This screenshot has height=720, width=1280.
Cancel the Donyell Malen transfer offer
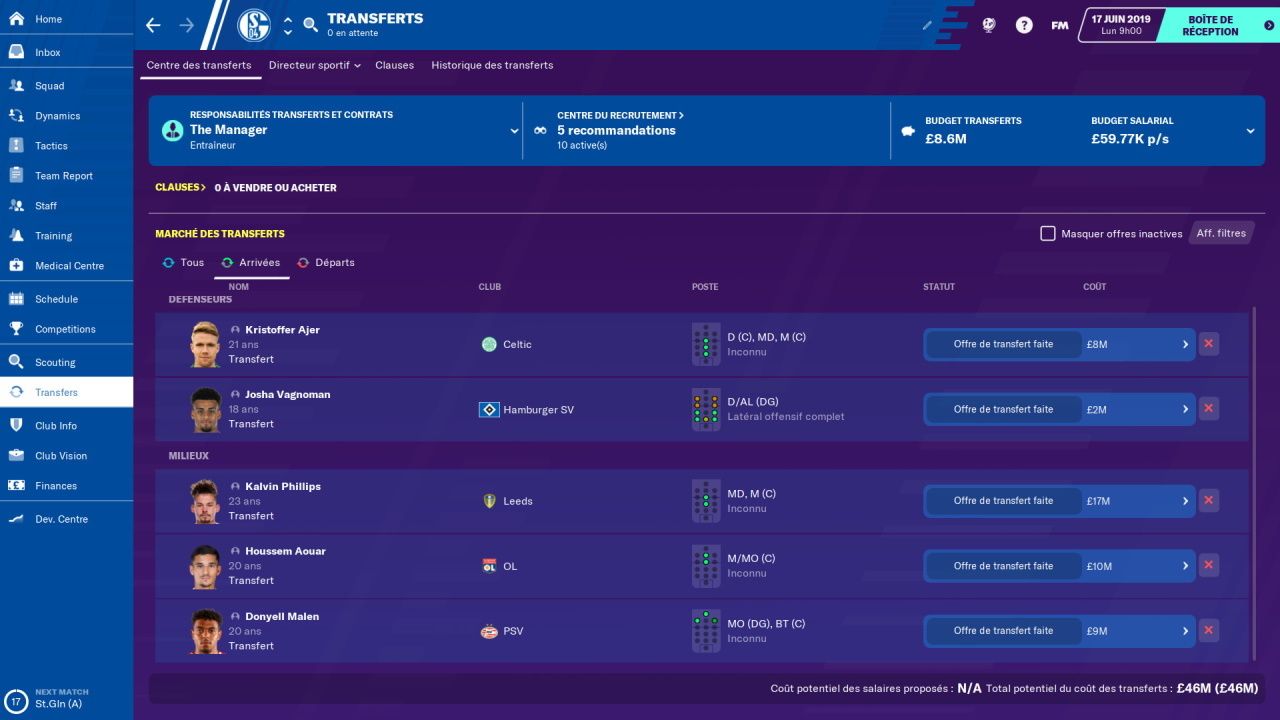click(x=1208, y=631)
